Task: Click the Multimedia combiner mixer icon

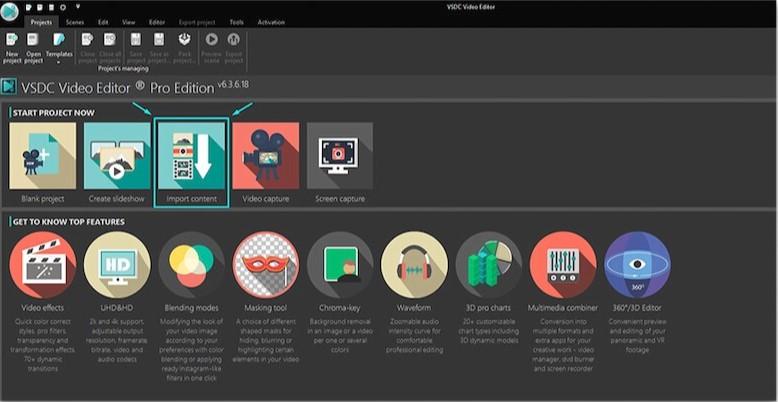Action: click(563, 265)
